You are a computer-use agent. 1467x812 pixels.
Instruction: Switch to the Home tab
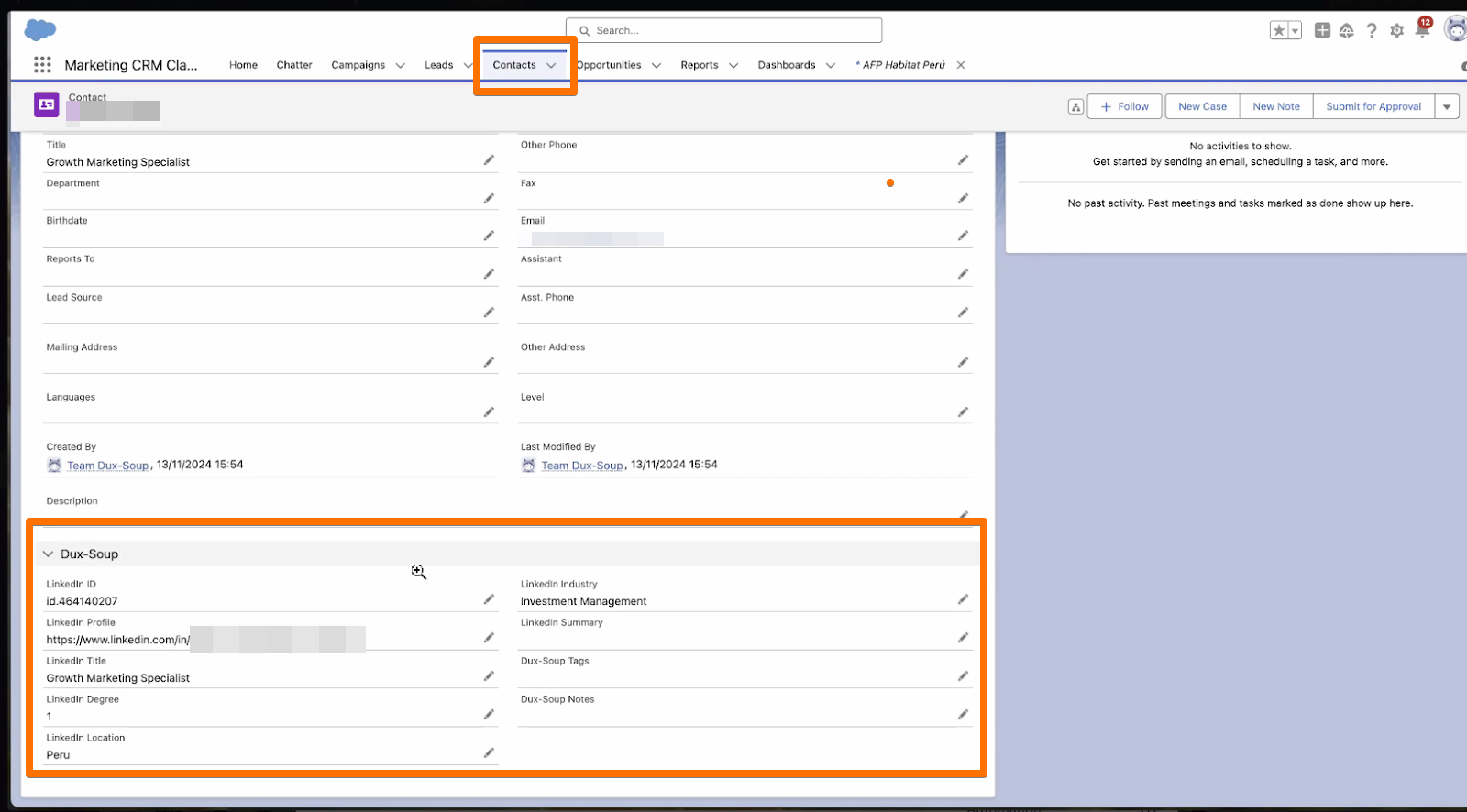[243, 65]
